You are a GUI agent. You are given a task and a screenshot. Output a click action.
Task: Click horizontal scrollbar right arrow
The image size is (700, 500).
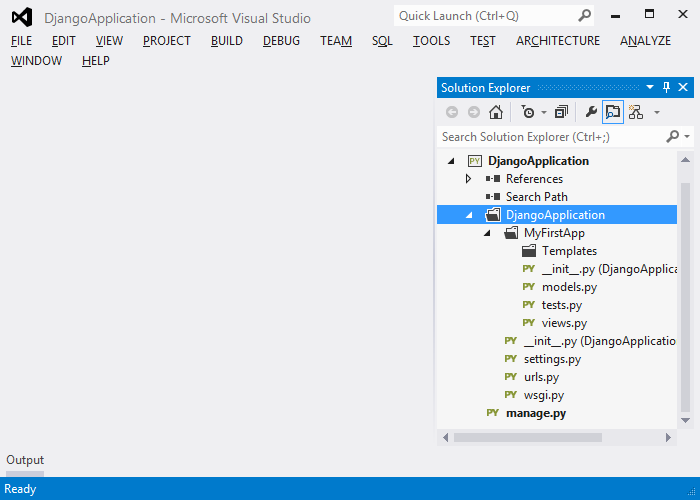[668, 438]
